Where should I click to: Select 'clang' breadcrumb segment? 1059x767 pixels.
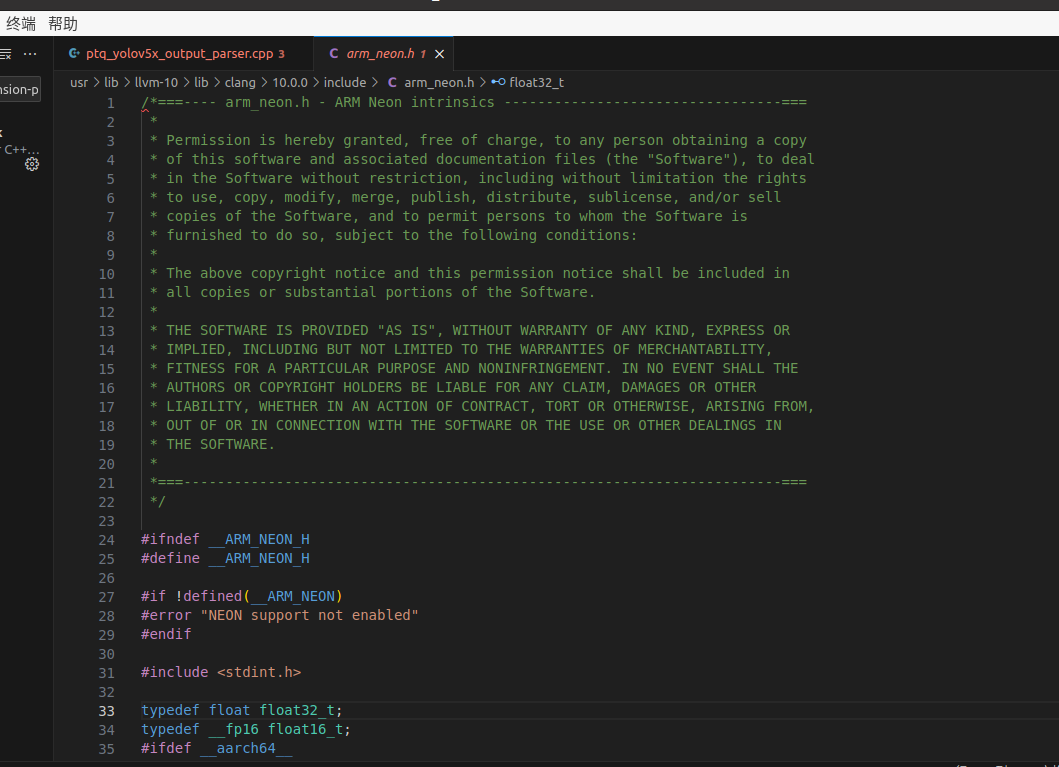(x=240, y=82)
